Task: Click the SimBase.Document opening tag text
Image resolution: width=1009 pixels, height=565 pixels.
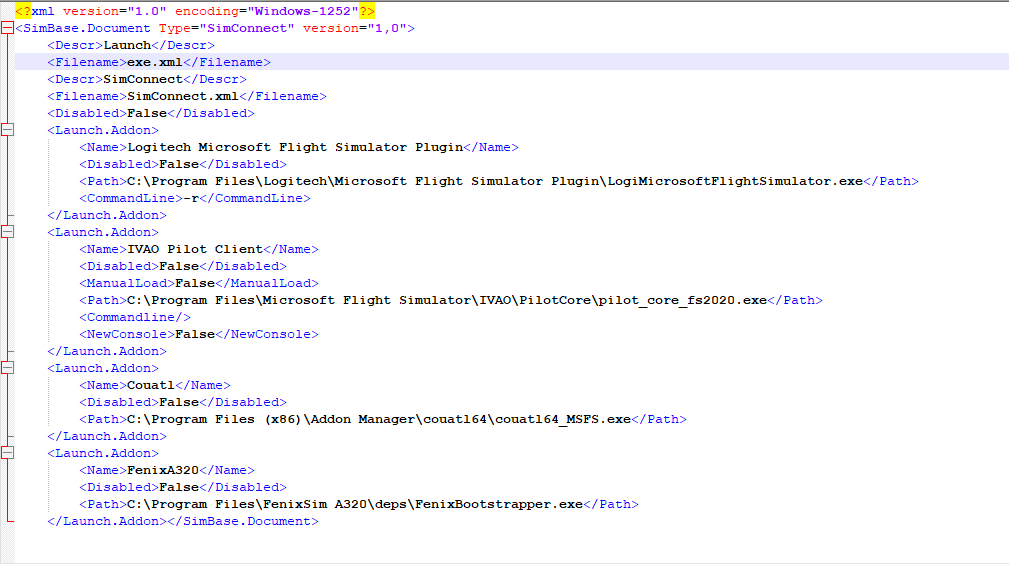Action: [x=215, y=28]
